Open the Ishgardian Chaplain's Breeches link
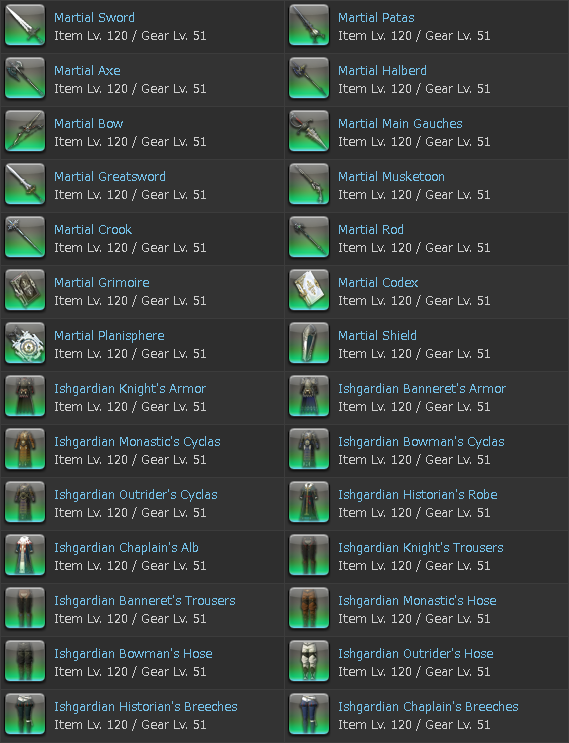 [428, 707]
